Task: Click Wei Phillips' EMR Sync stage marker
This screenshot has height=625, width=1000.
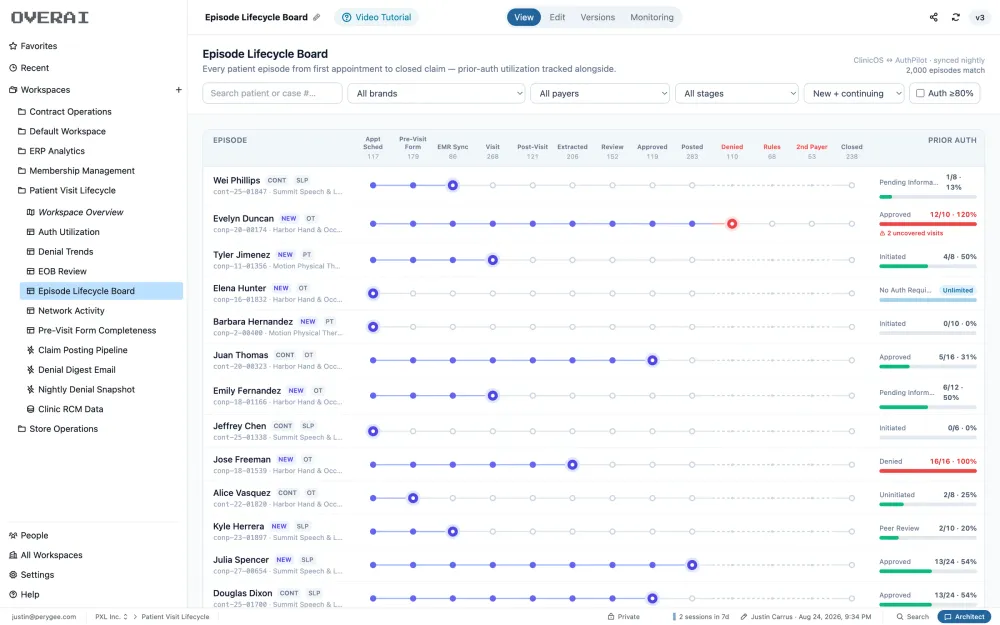Action: tap(453, 186)
